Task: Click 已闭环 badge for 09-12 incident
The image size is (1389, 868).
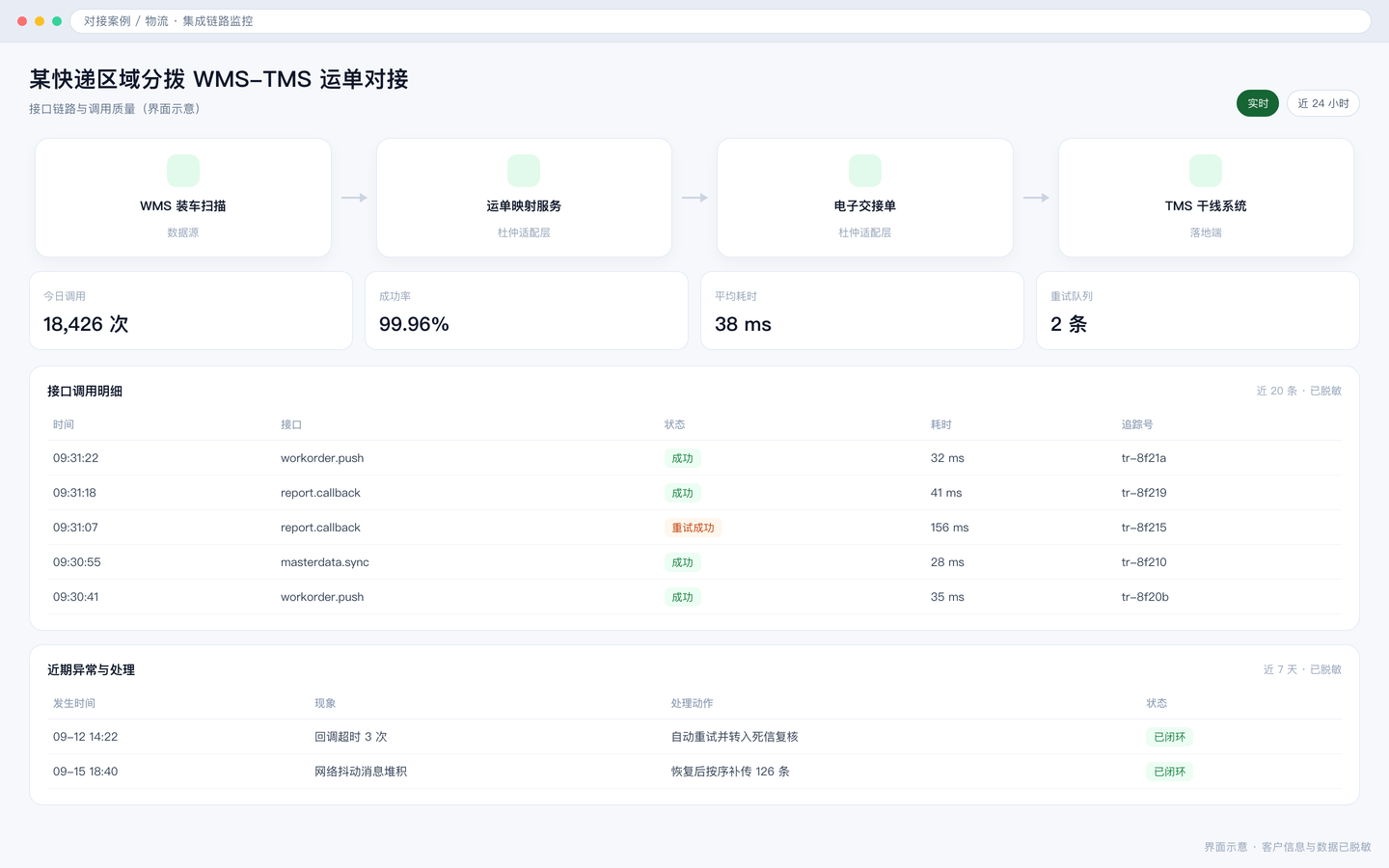Action: pos(1170,737)
